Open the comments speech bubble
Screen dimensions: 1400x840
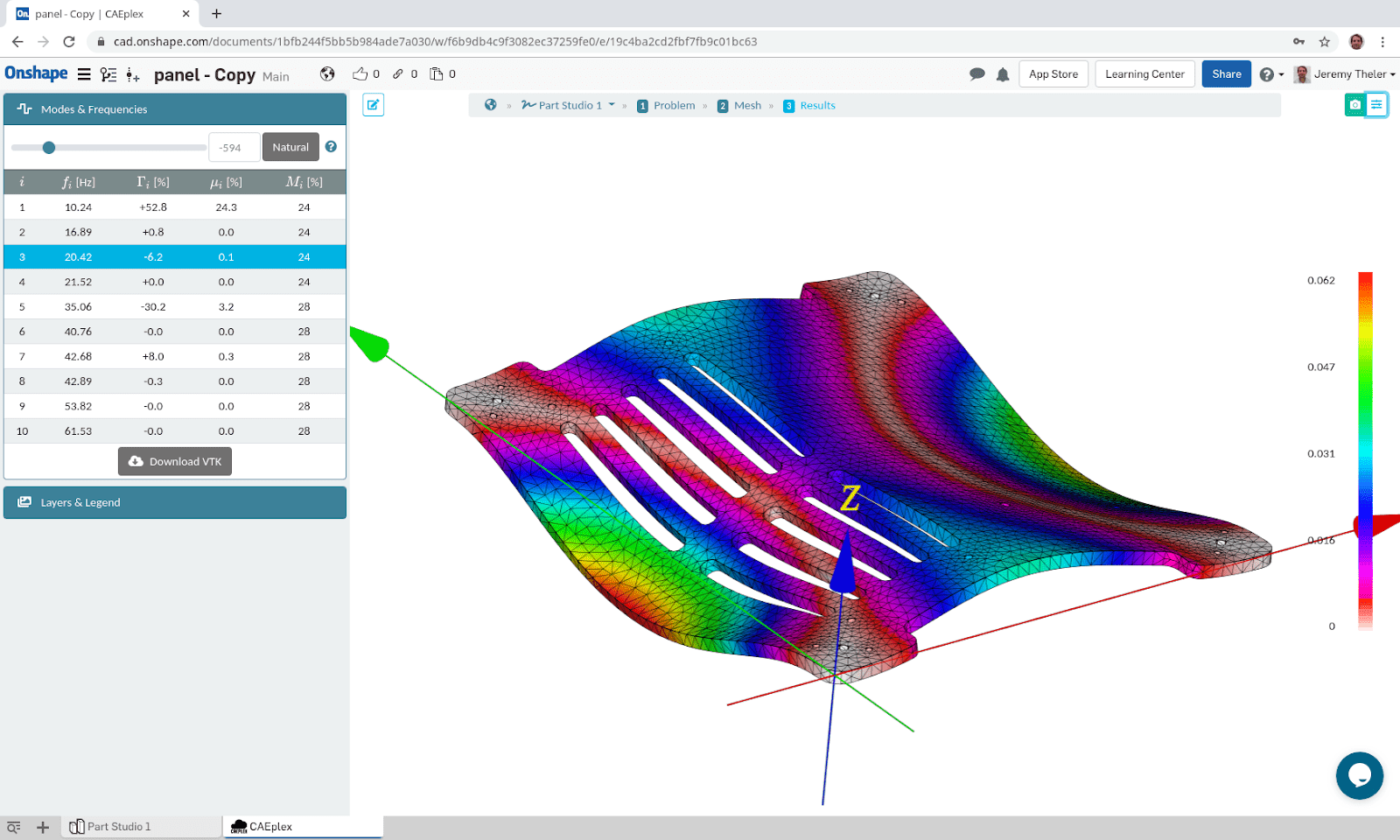977,74
